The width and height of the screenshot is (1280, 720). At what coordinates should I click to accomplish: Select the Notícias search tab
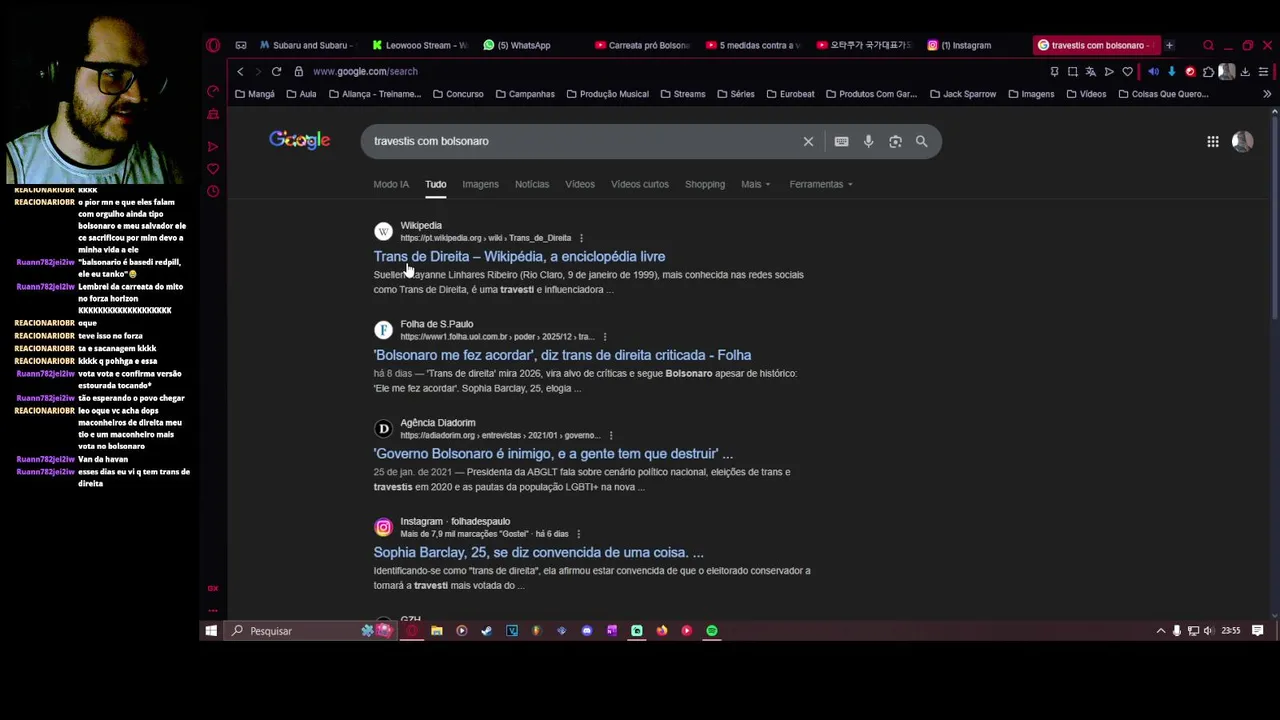(x=532, y=184)
